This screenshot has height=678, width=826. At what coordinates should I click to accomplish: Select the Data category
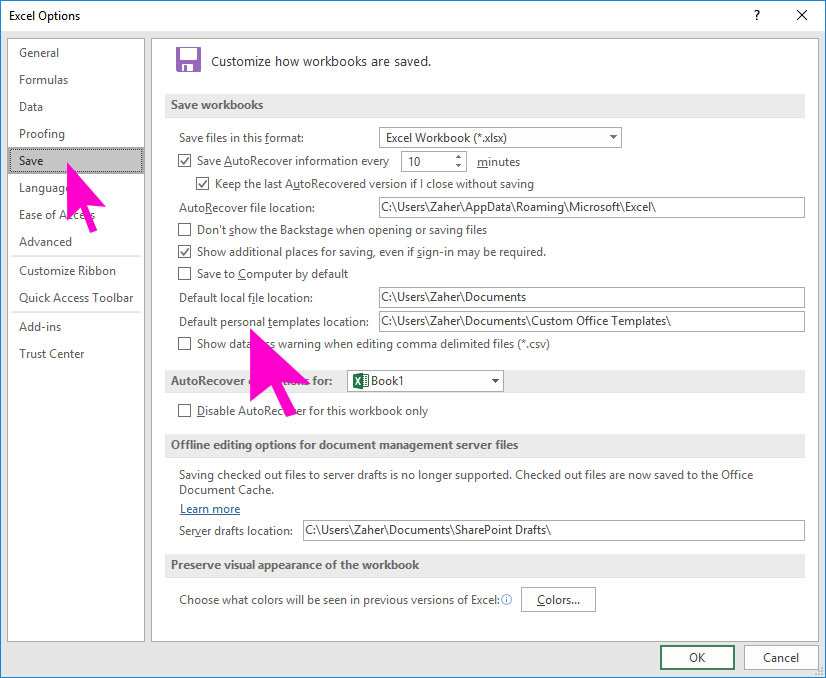(x=76, y=107)
